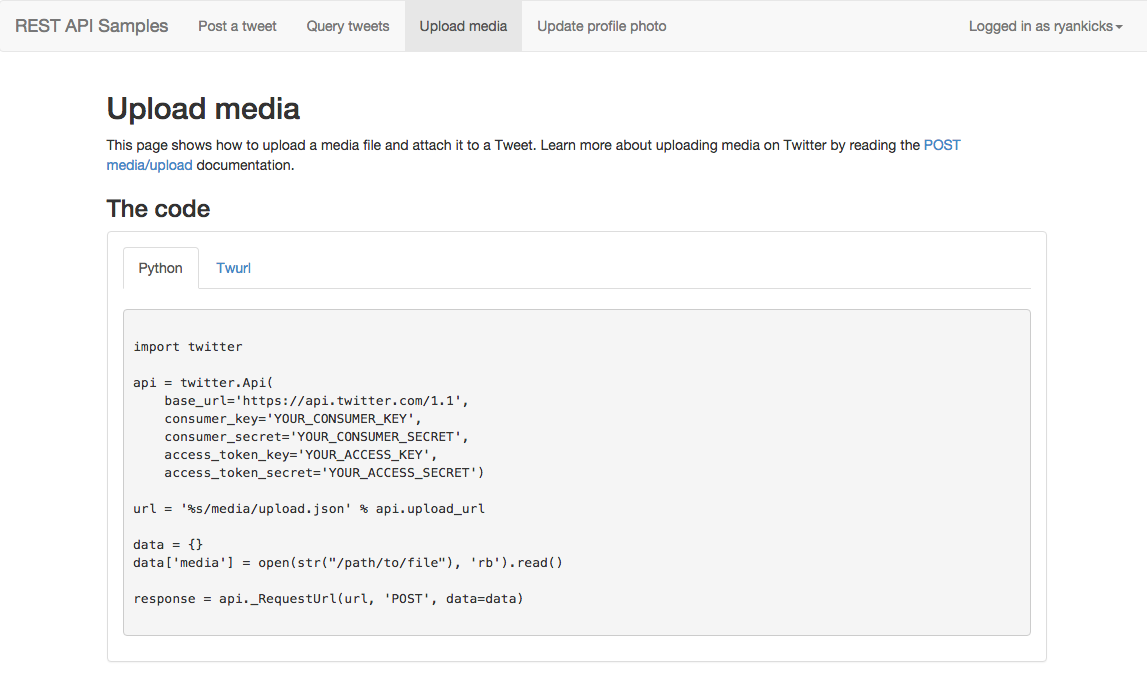Open Query tweets nav item
Image resolution: width=1147 pixels, height=674 pixels.
(347, 26)
